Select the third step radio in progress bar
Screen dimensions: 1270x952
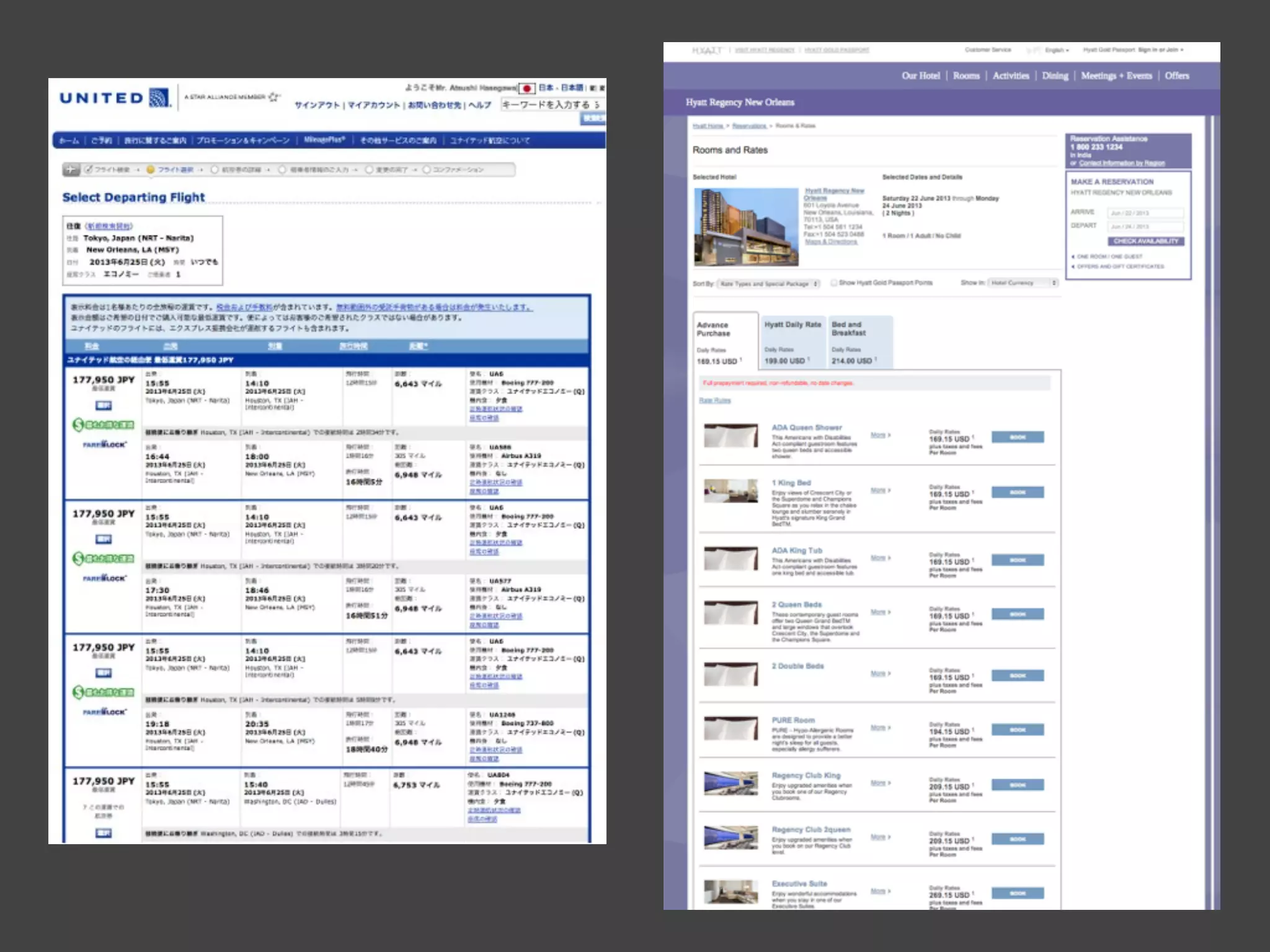click(x=215, y=169)
